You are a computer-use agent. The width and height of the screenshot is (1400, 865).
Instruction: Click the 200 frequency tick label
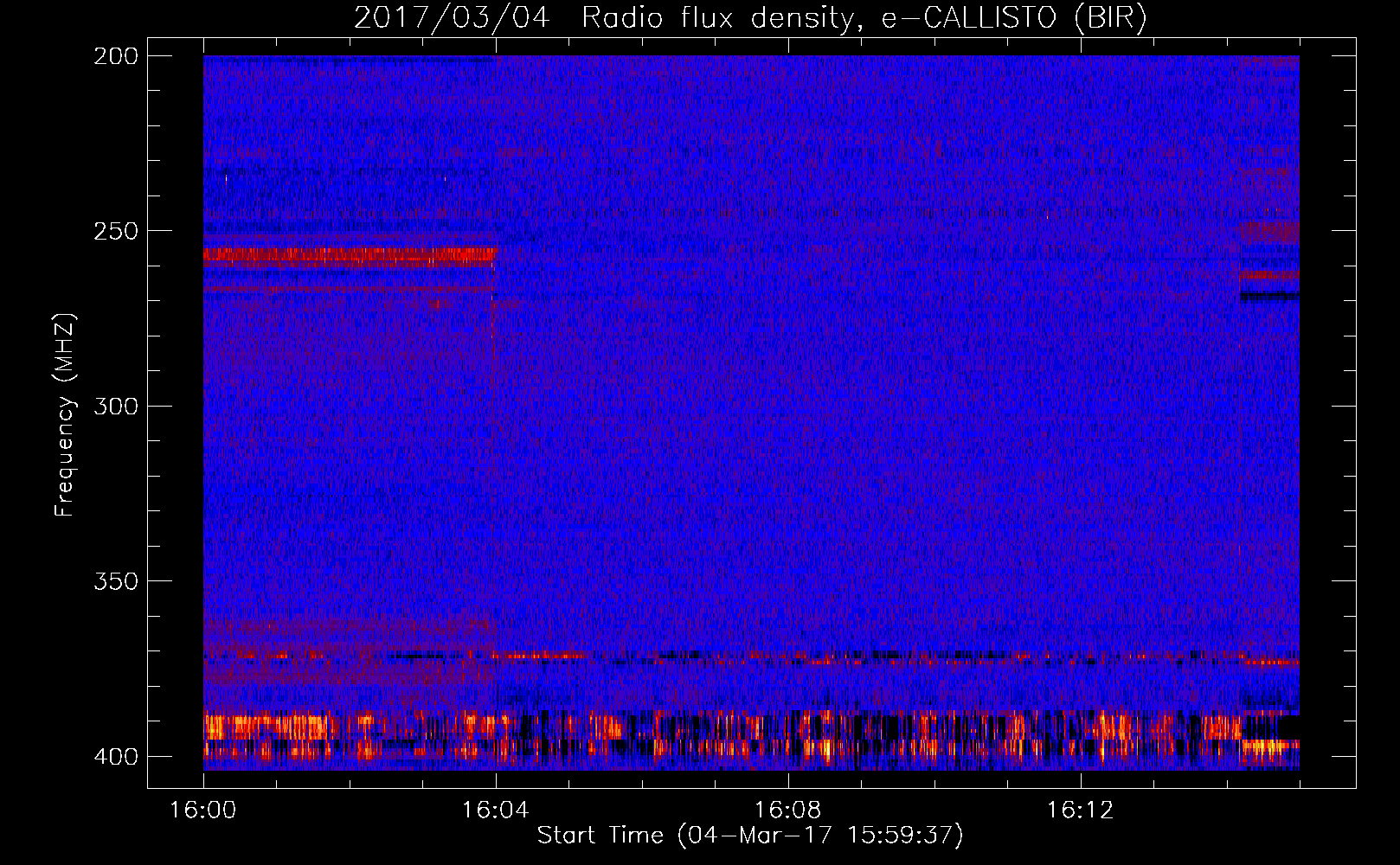pyautogui.click(x=116, y=56)
